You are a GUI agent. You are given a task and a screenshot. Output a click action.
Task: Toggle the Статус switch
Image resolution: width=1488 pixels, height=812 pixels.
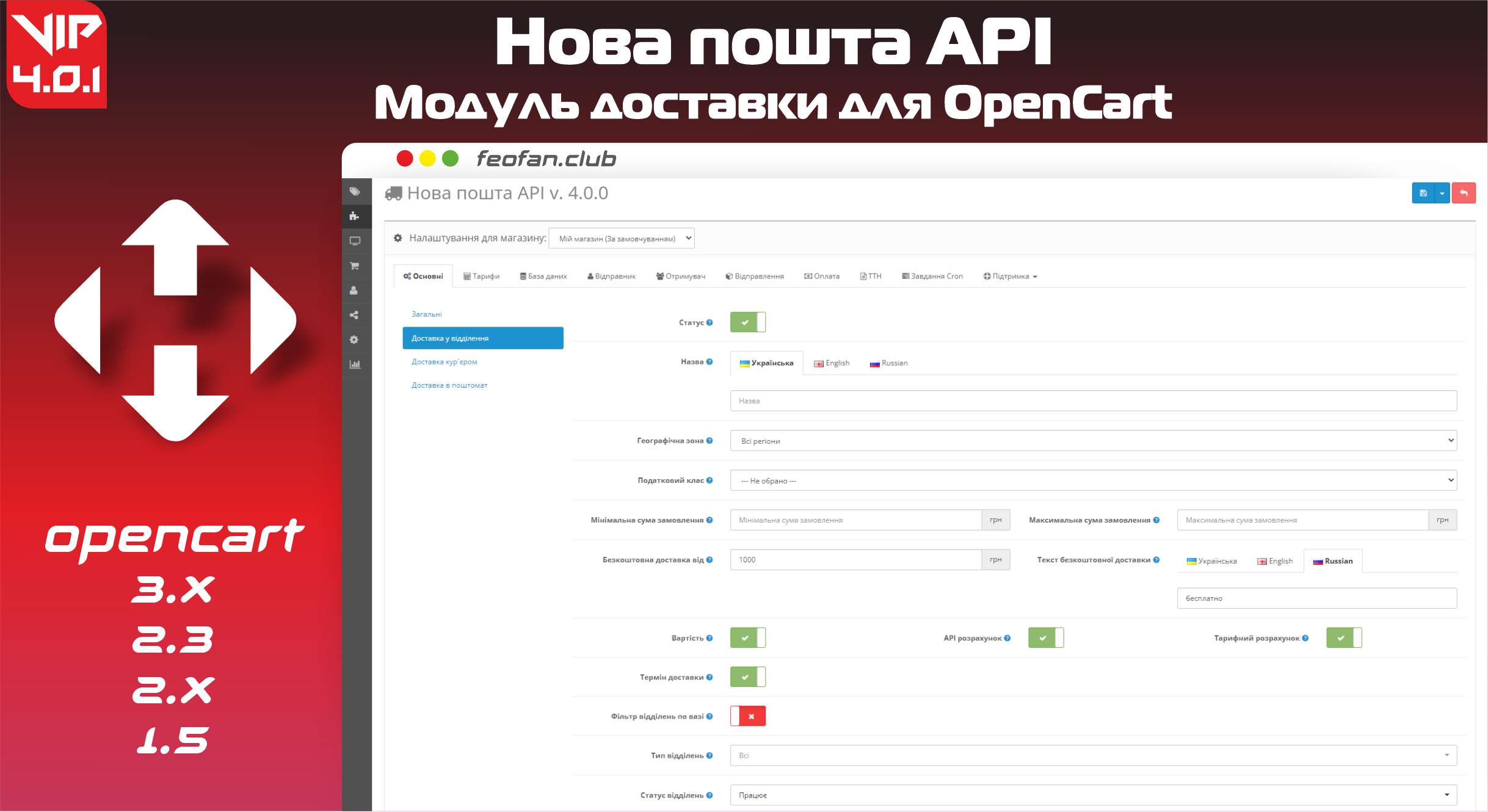coord(748,322)
